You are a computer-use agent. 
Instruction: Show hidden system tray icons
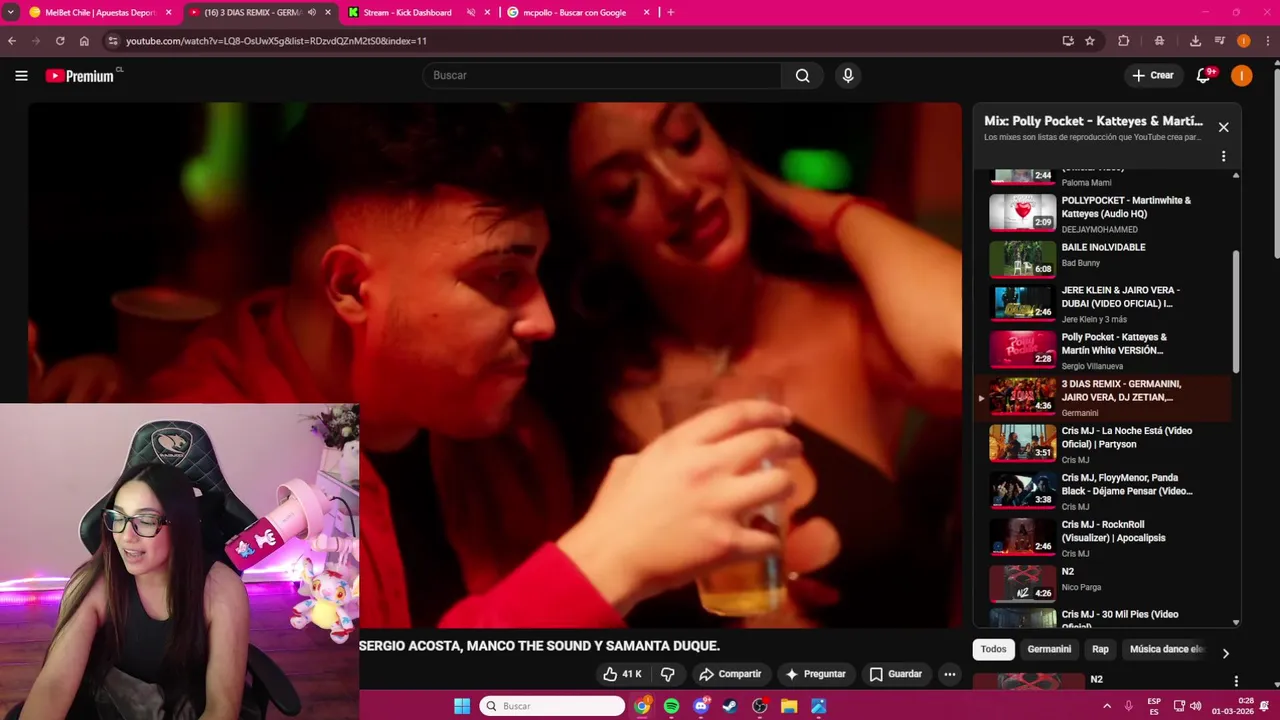(1107, 706)
